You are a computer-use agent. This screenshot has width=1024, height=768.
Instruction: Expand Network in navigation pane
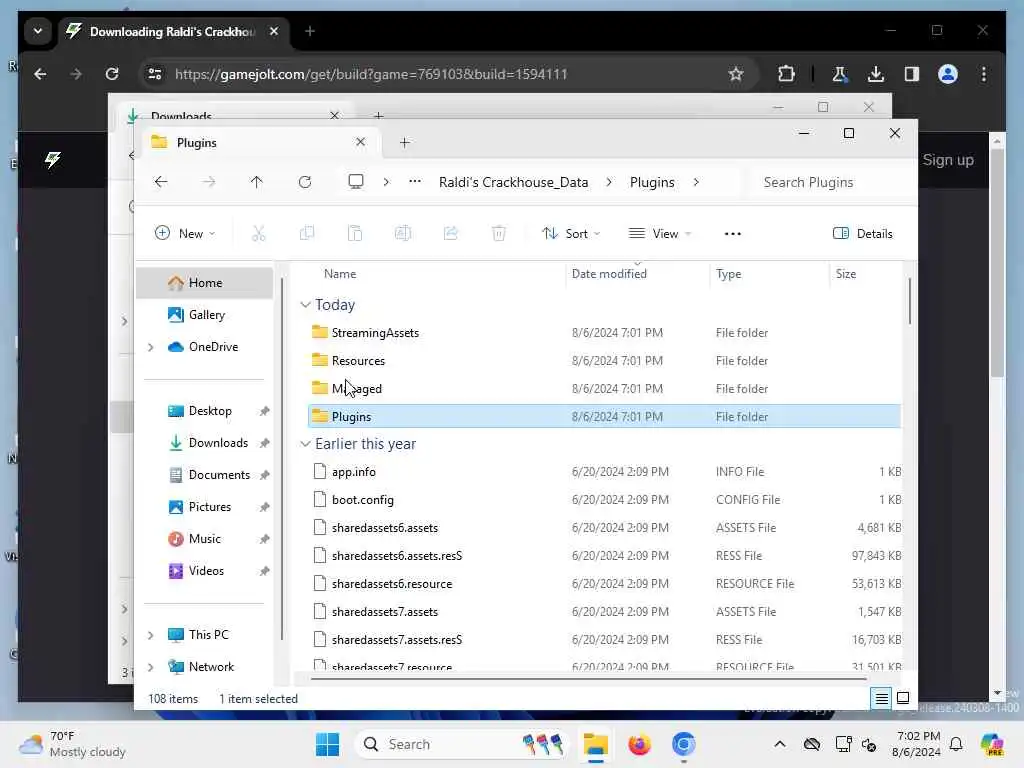[x=151, y=667]
